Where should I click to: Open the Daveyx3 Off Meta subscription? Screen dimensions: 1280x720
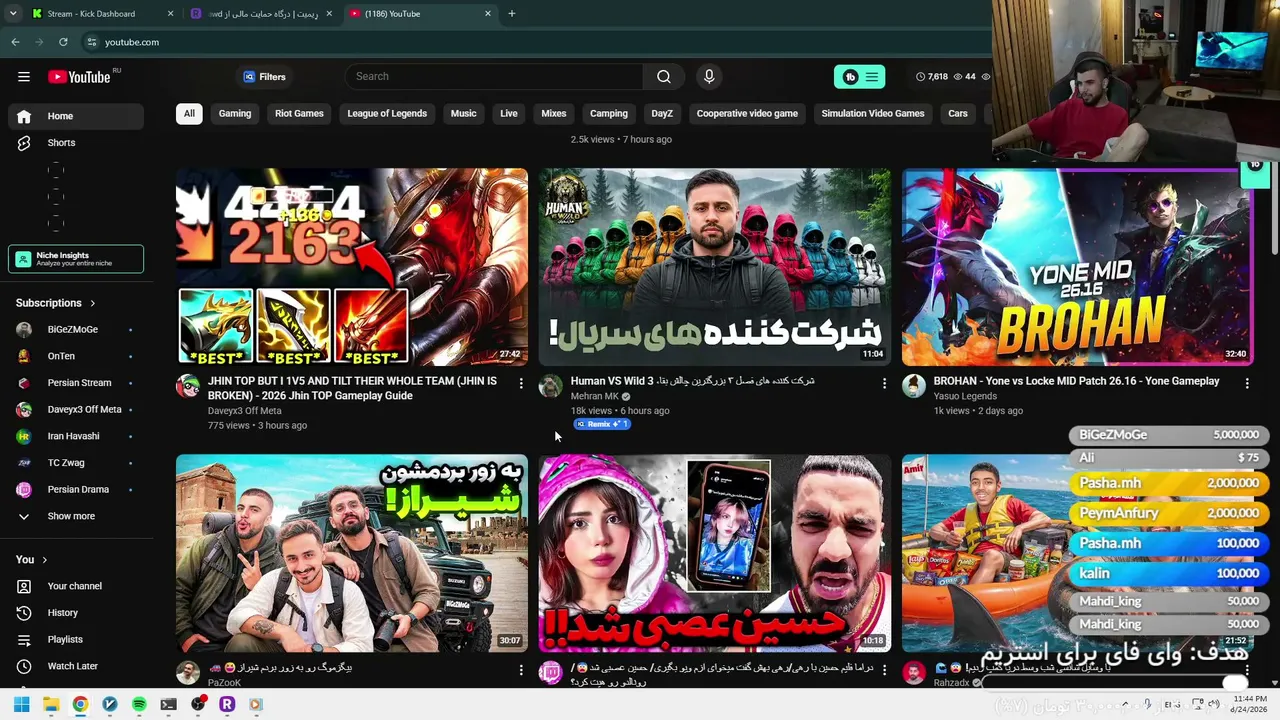[x=76, y=409]
